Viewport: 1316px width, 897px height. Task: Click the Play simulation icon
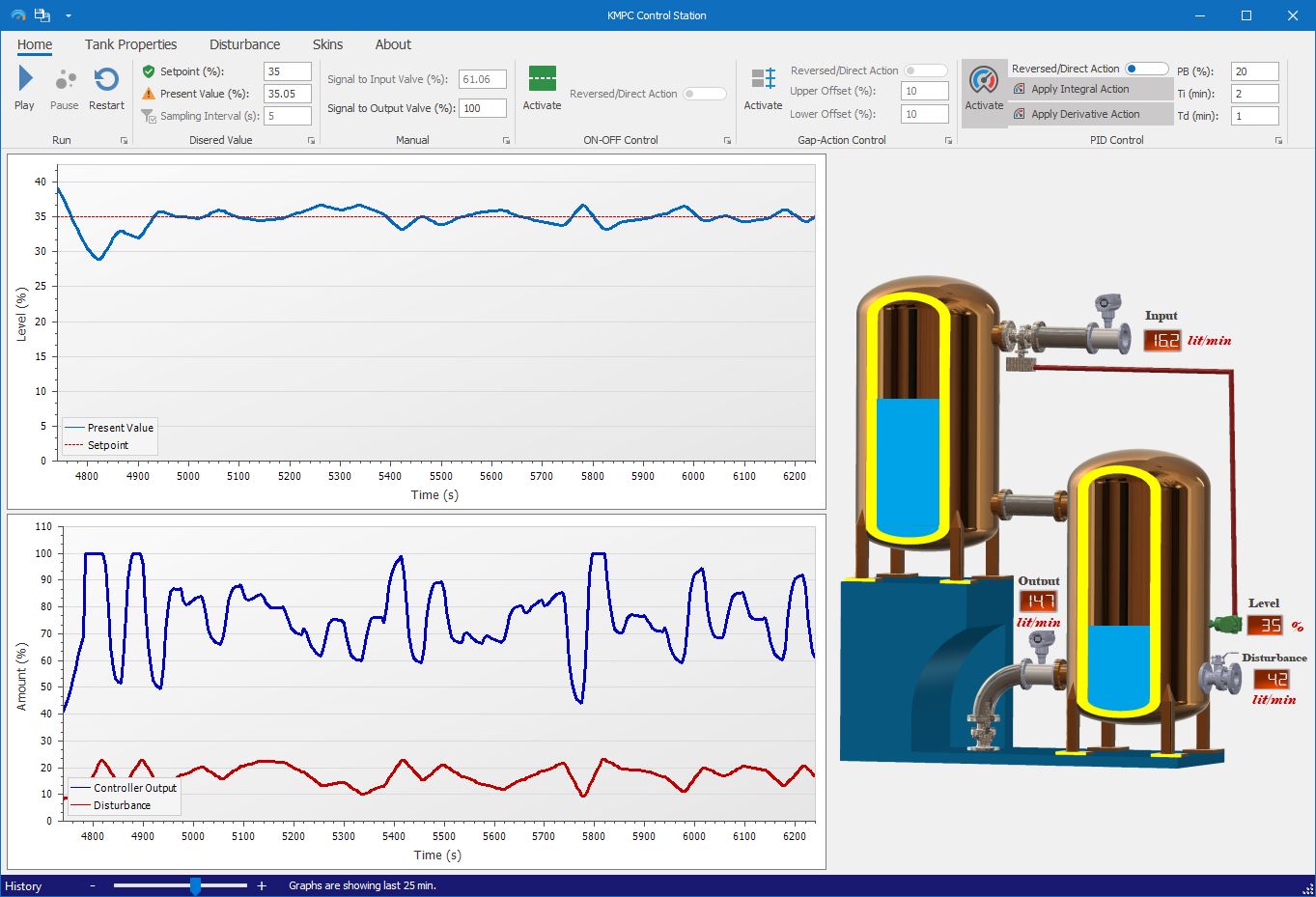pos(25,78)
